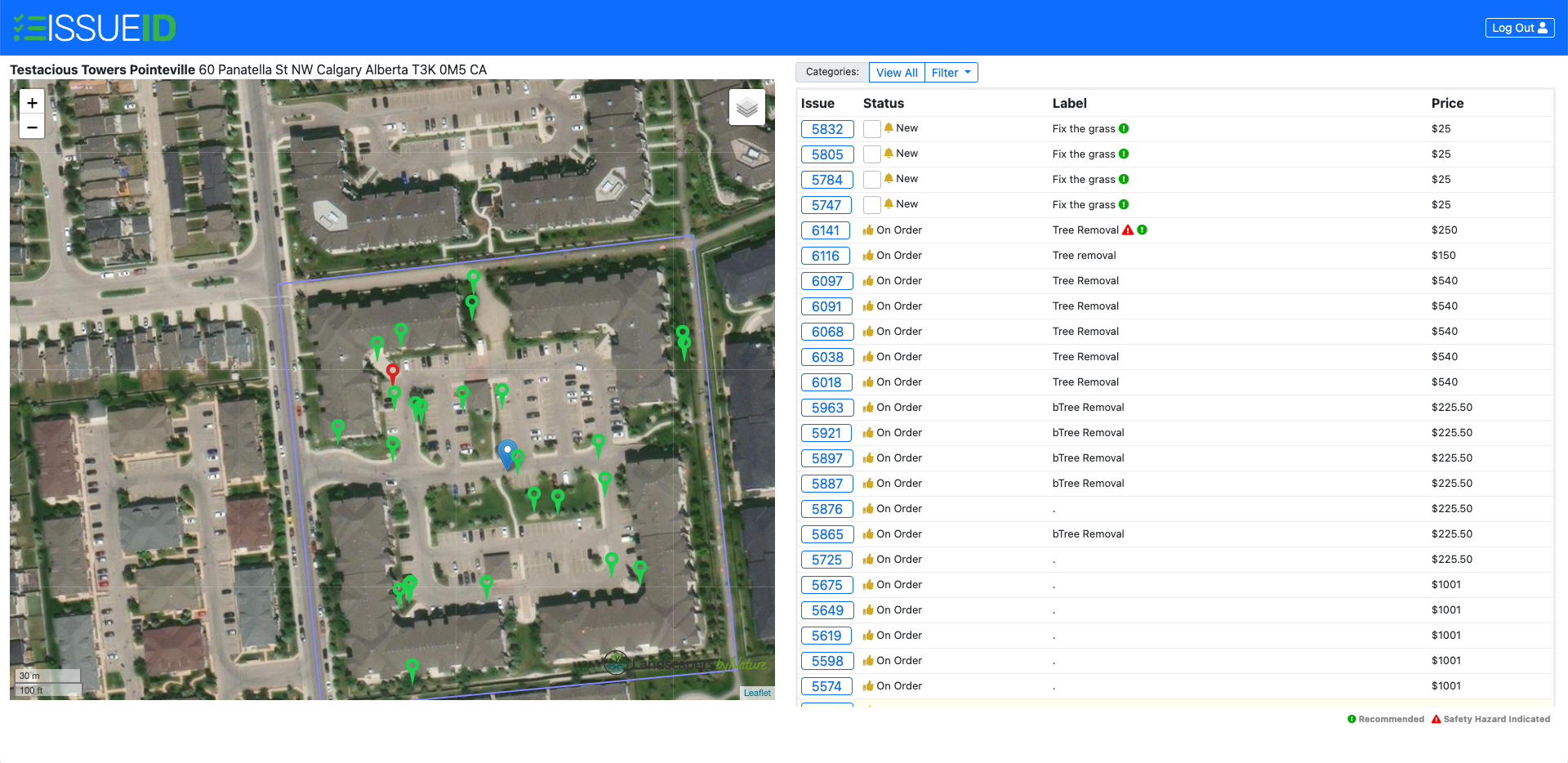Image resolution: width=1568 pixels, height=763 pixels.
Task: Click the Safety Hazard legend icon
Action: (1437, 719)
